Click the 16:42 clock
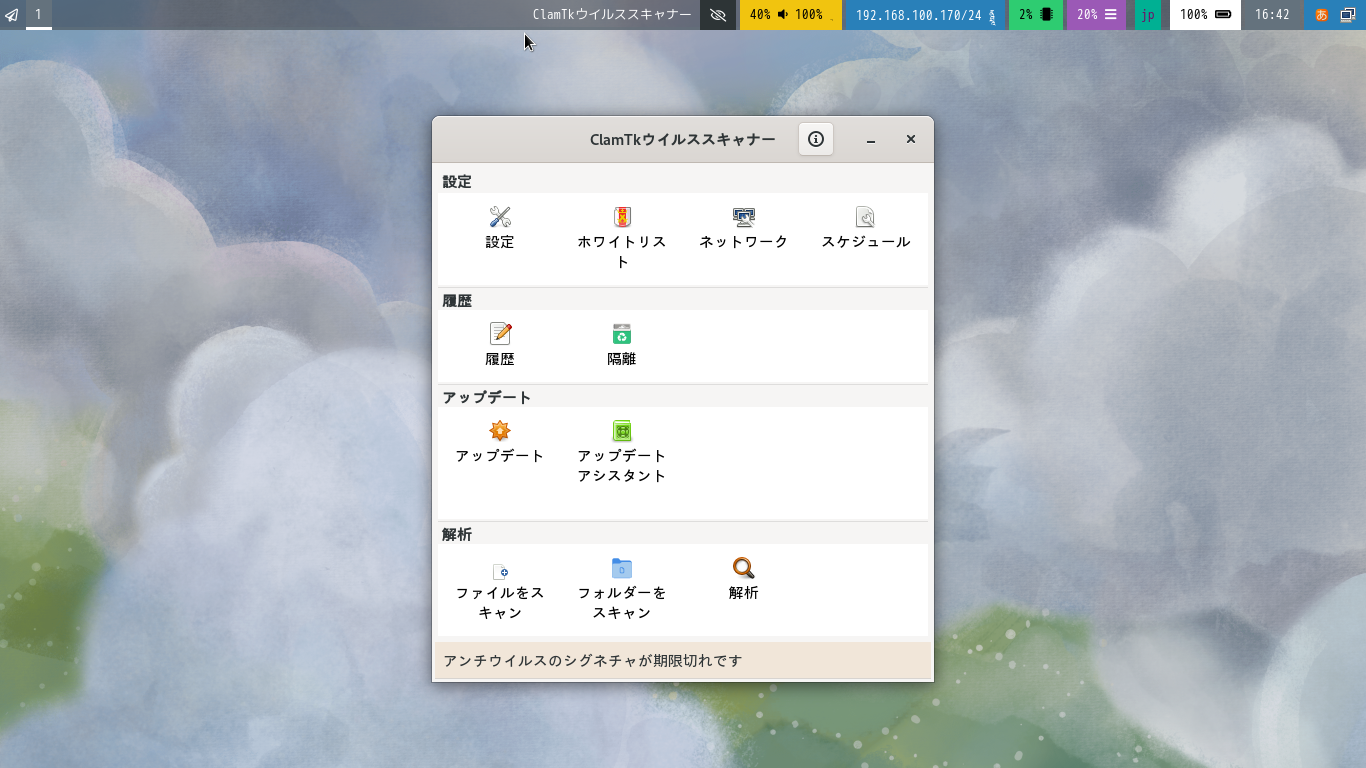 pos(1272,15)
